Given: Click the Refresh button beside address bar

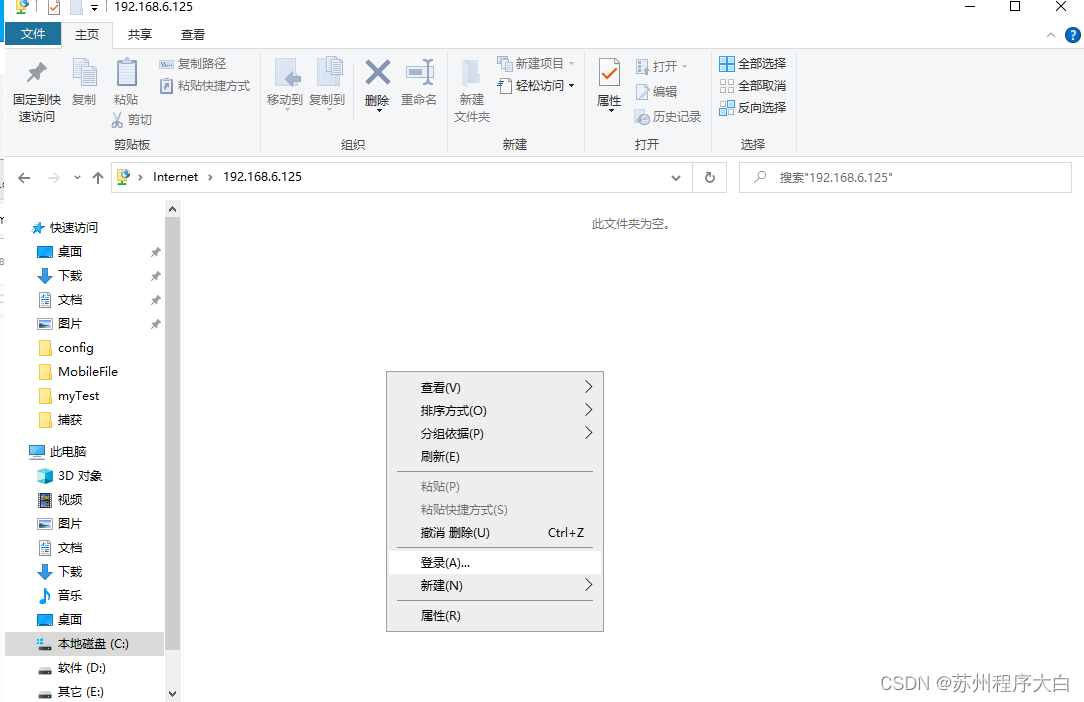Looking at the screenshot, I should [709, 178].
